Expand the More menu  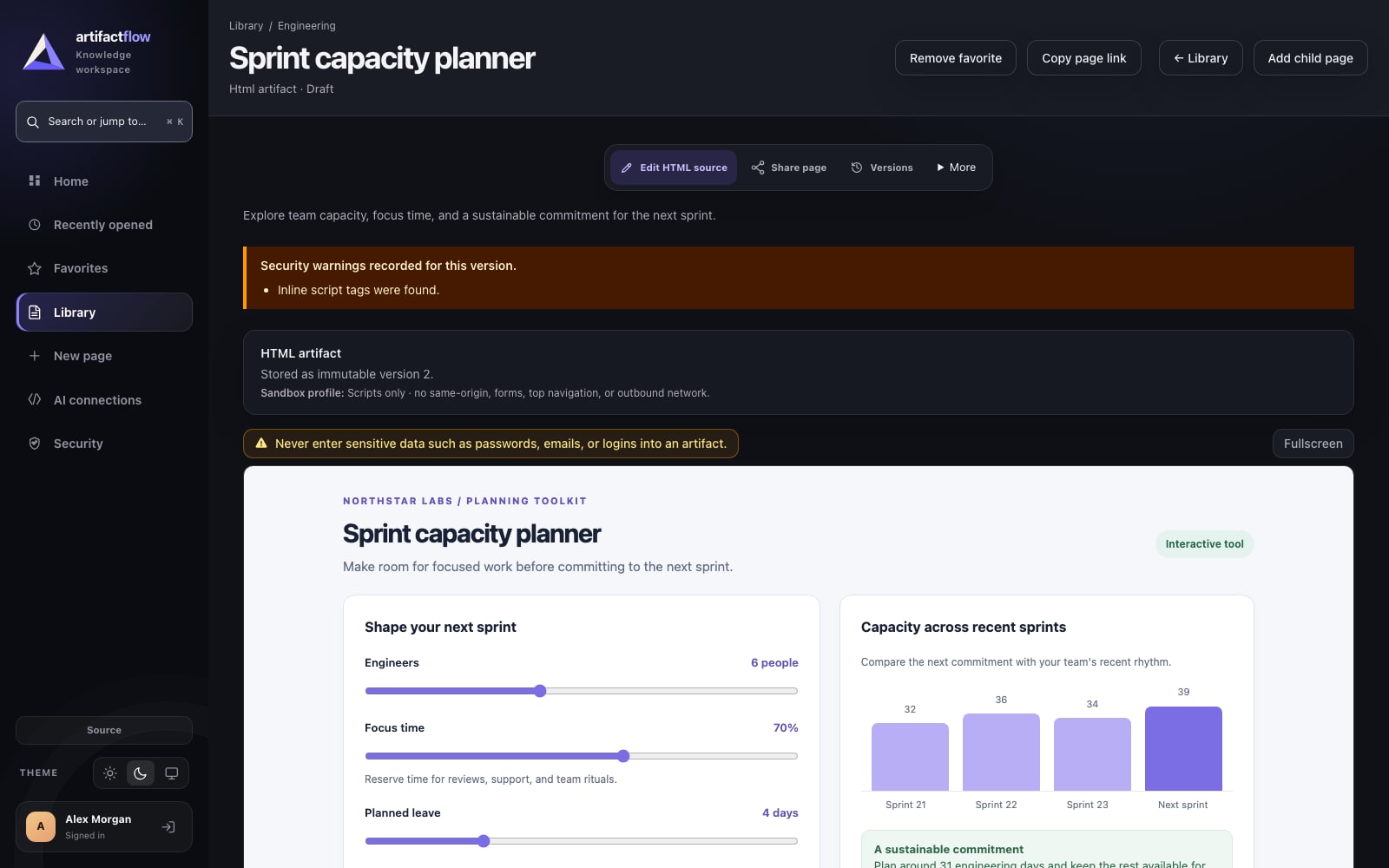[x=956, y=168]
